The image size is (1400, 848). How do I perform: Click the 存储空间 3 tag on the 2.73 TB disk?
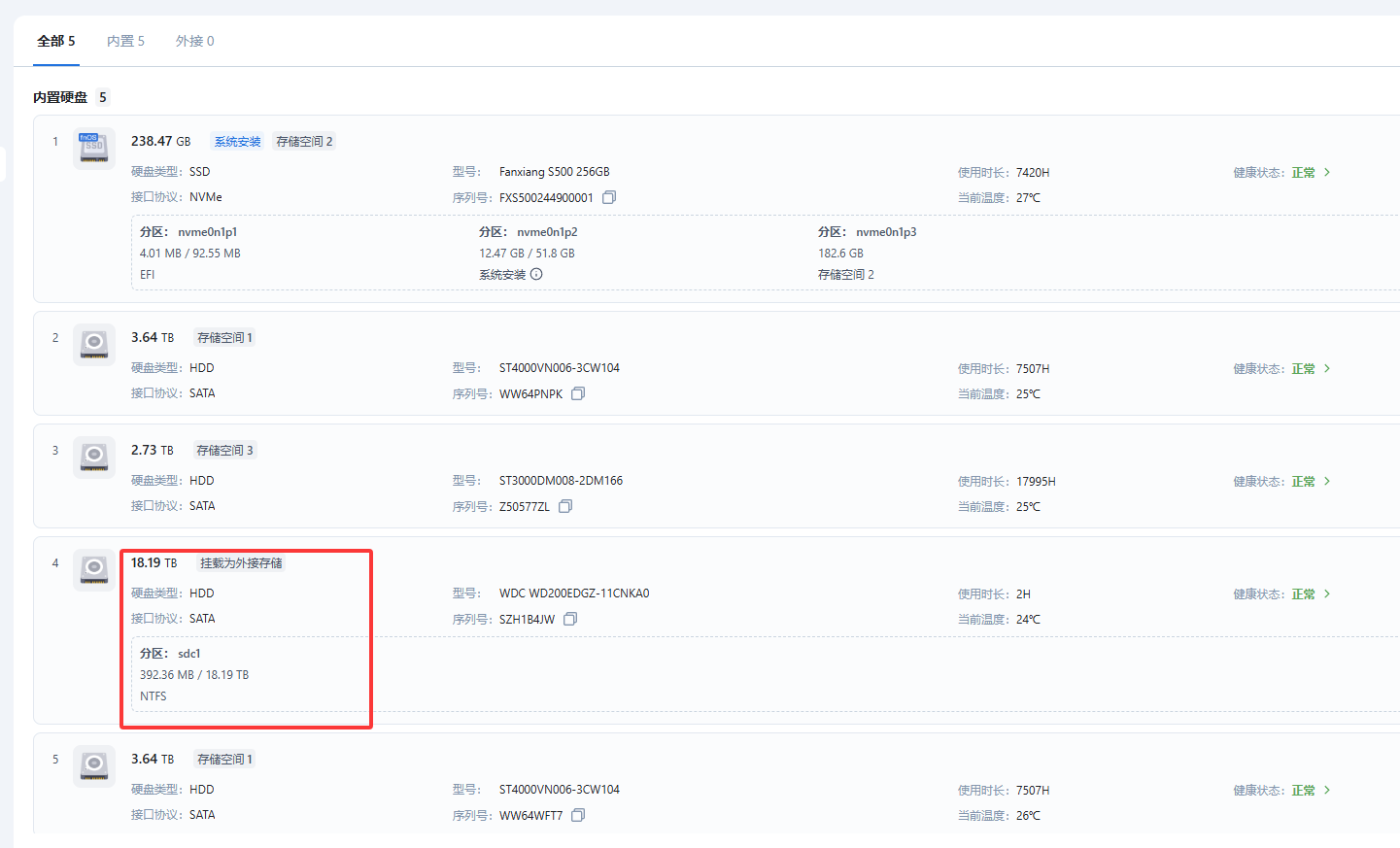tap(224, 451)
